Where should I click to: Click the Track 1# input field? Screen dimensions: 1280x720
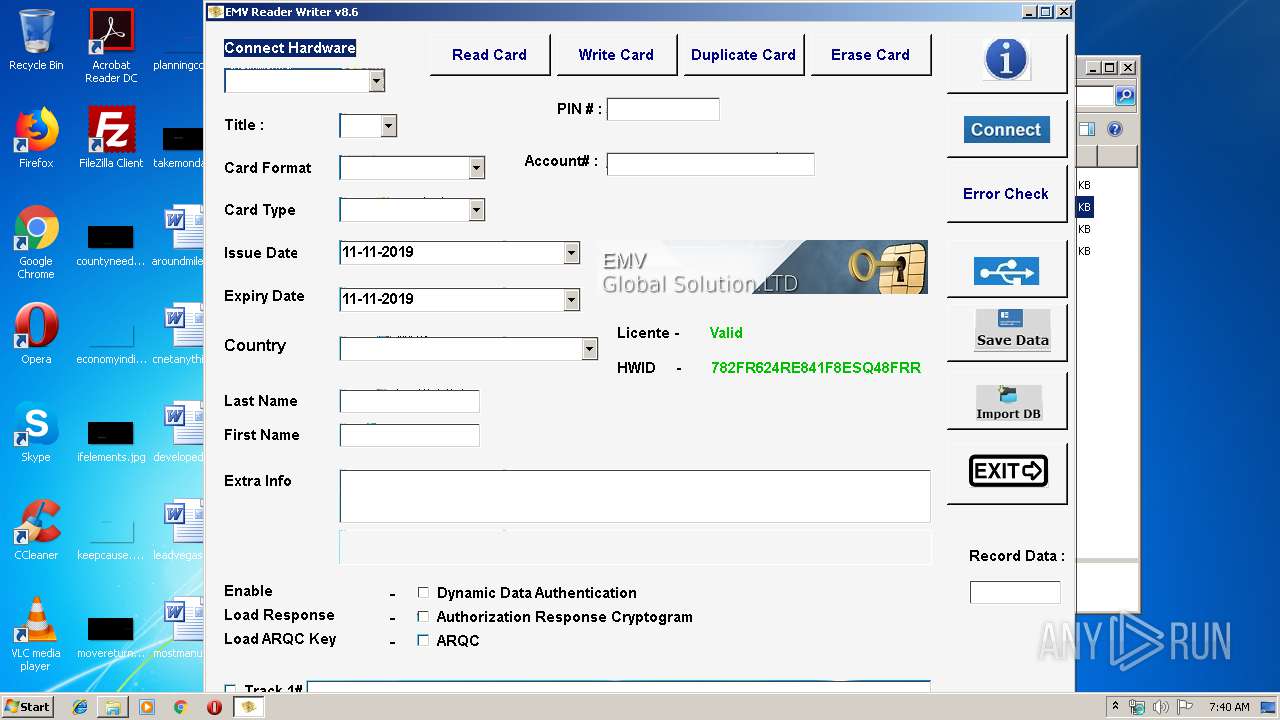[619, 689]
